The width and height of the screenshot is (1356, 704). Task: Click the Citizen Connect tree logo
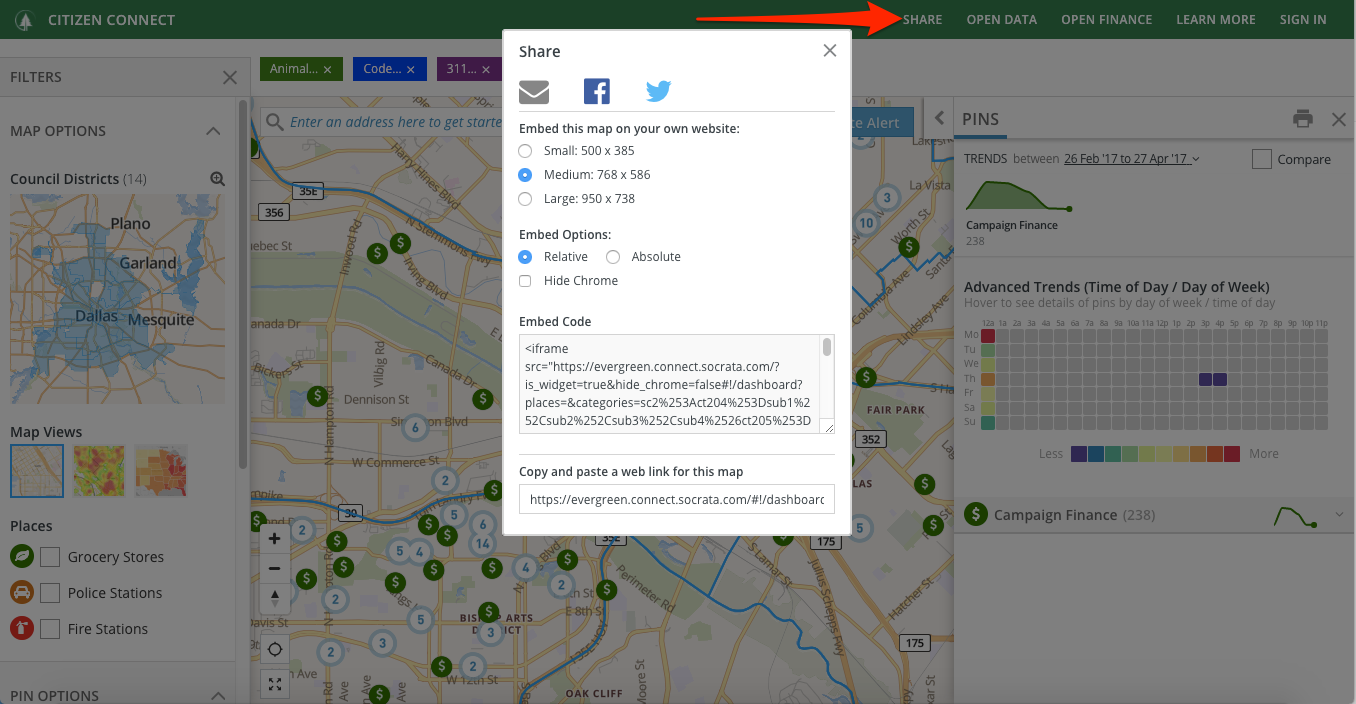pos(25,20)
